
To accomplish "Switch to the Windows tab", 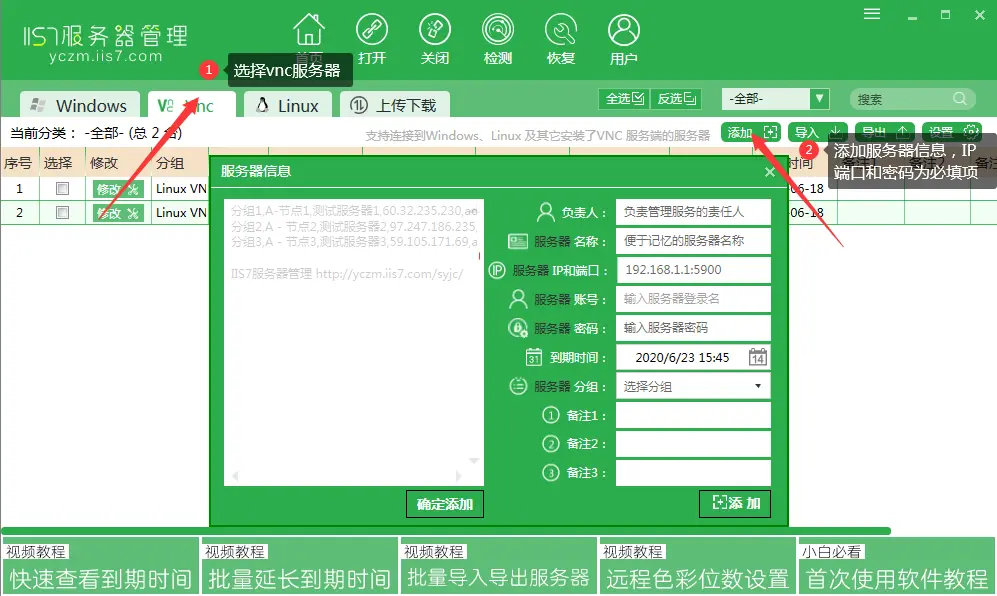I will [x=80, y=105].
